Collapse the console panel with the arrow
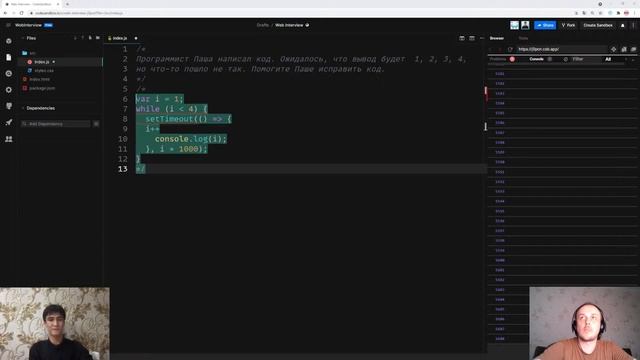640x360 pixels. pos(633,59)
